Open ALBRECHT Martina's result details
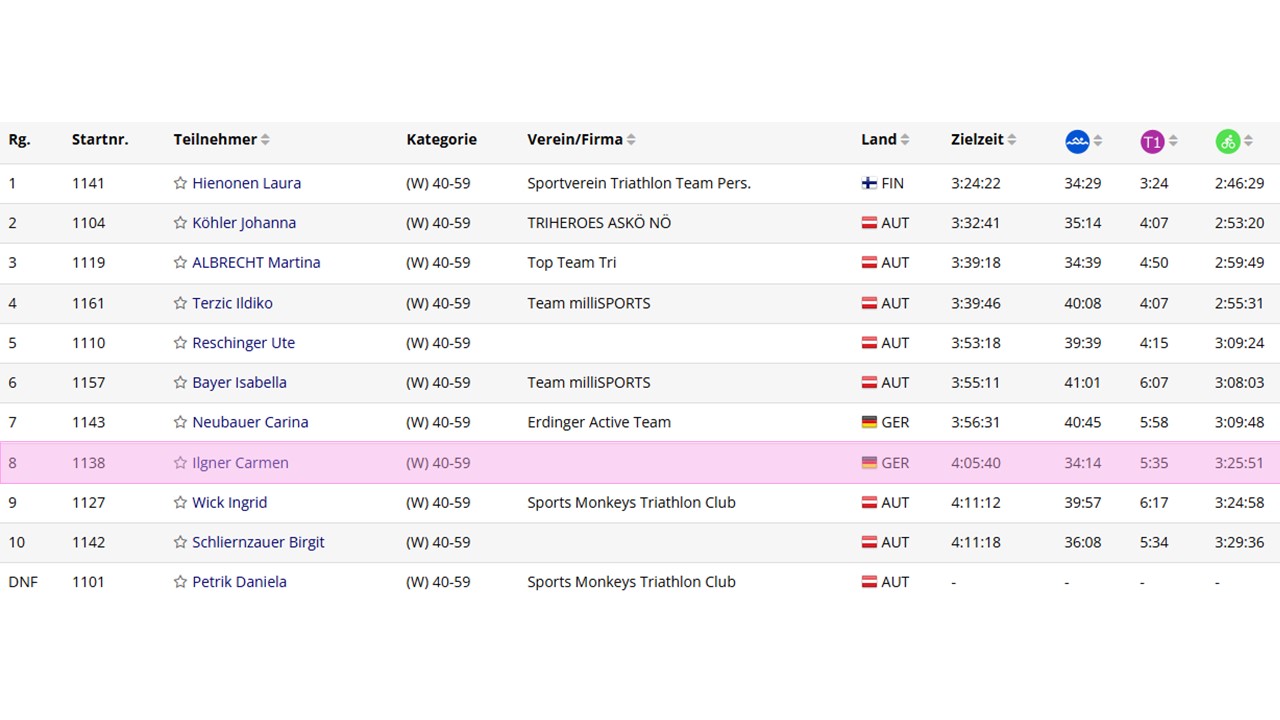This screenshot has width=1280, height=720. (x=256, y=263)
